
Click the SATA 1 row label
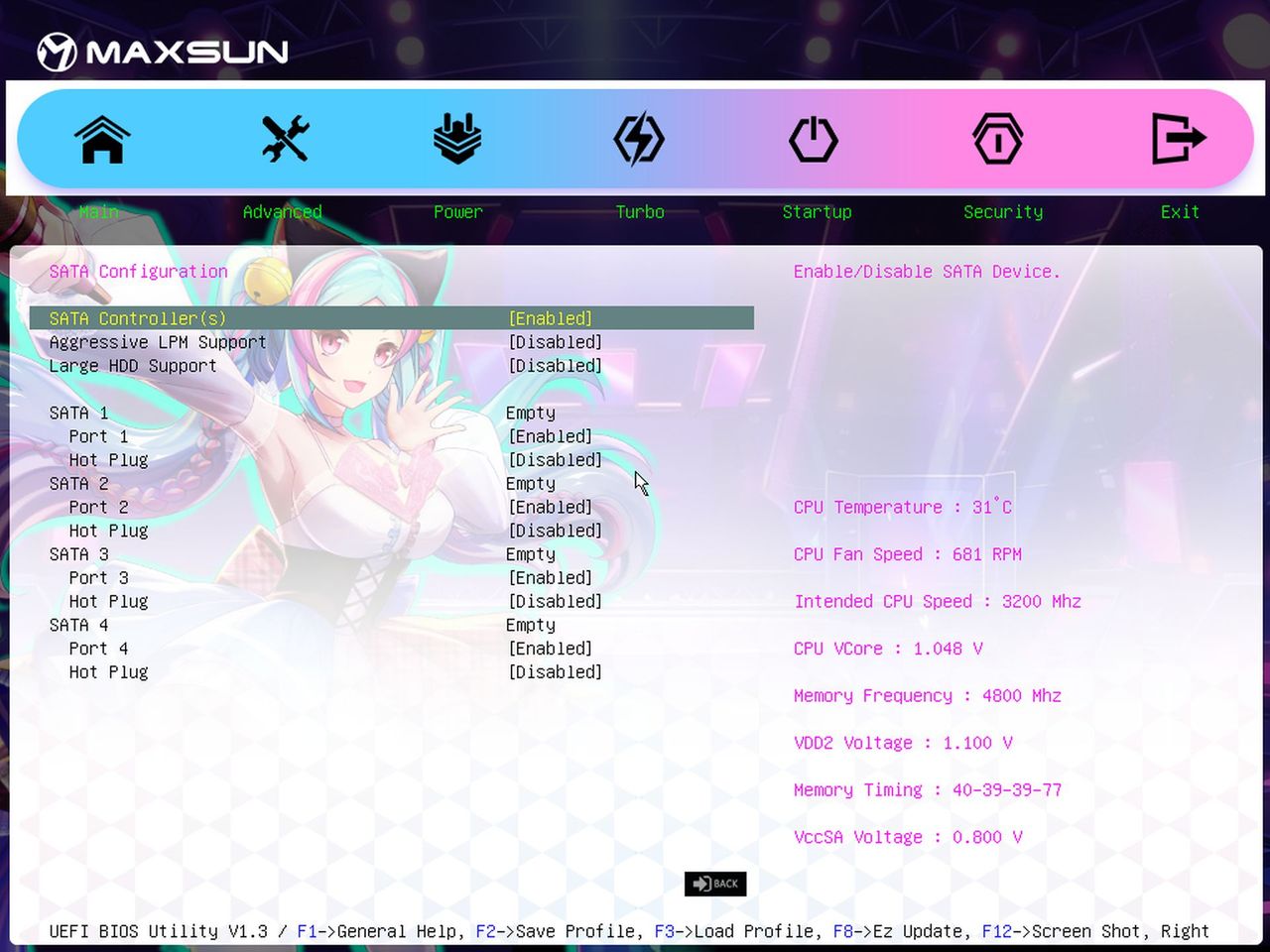coord(79,413)
